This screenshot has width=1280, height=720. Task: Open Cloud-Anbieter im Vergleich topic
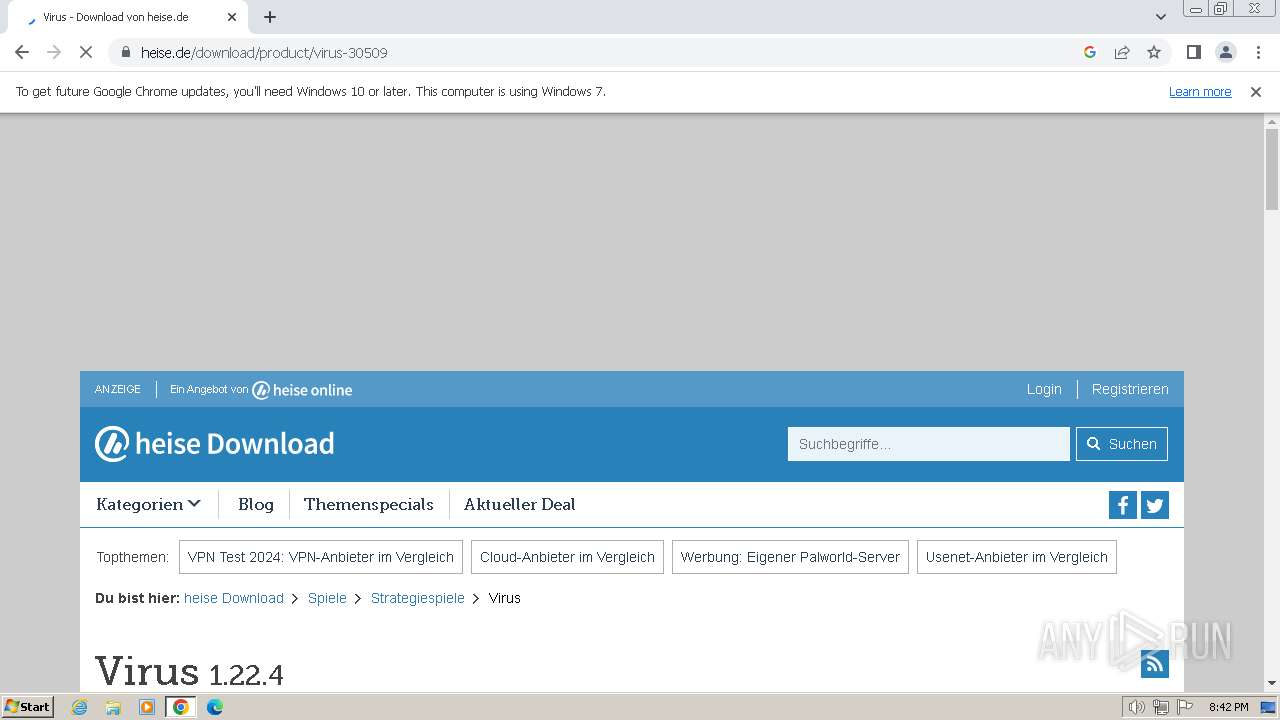point(567,557)
